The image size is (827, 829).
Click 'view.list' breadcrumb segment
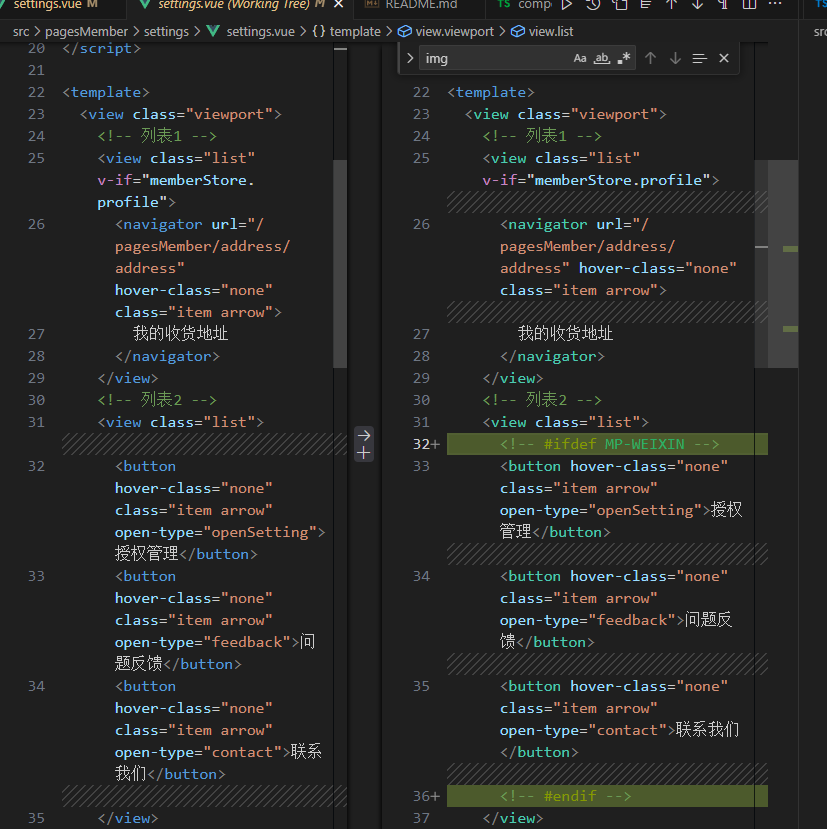pos(550,32)
